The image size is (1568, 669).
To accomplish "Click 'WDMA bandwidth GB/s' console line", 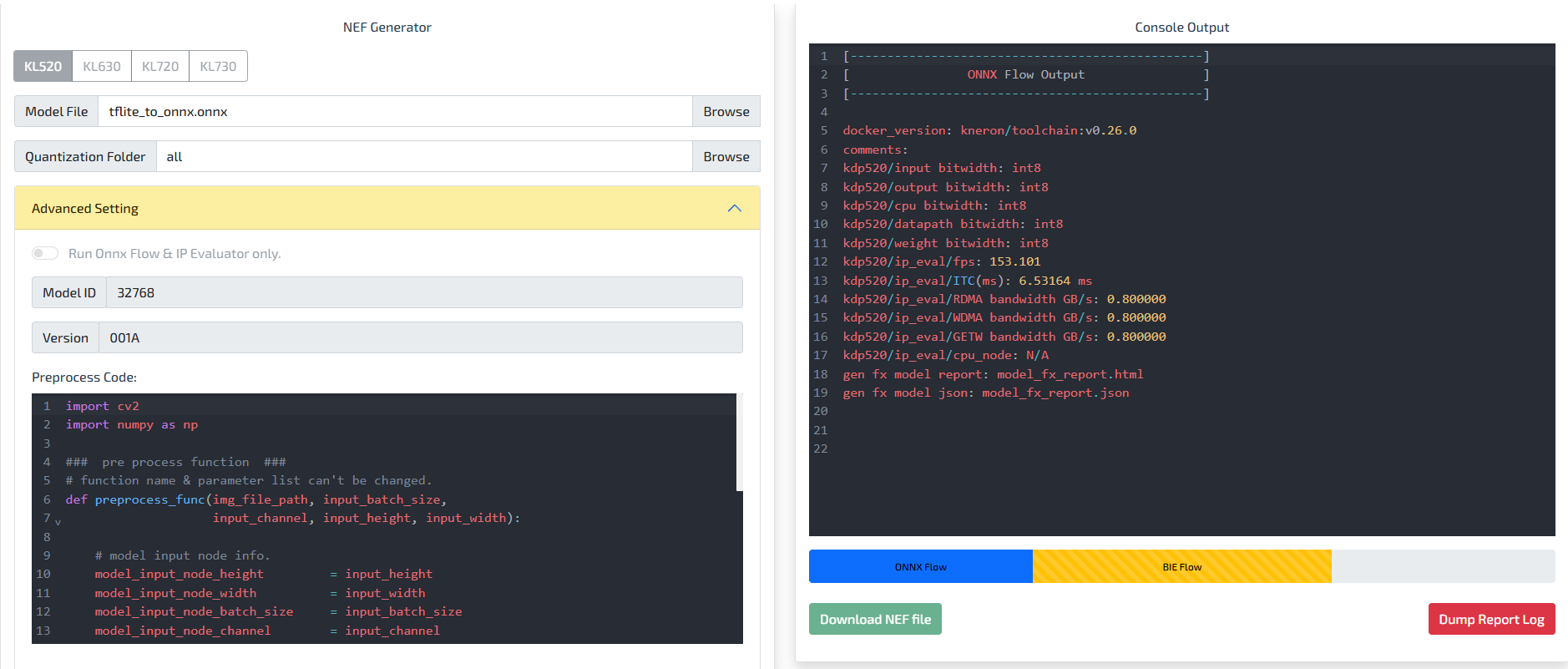I will pyautogui.click(x=1004, y=317).
